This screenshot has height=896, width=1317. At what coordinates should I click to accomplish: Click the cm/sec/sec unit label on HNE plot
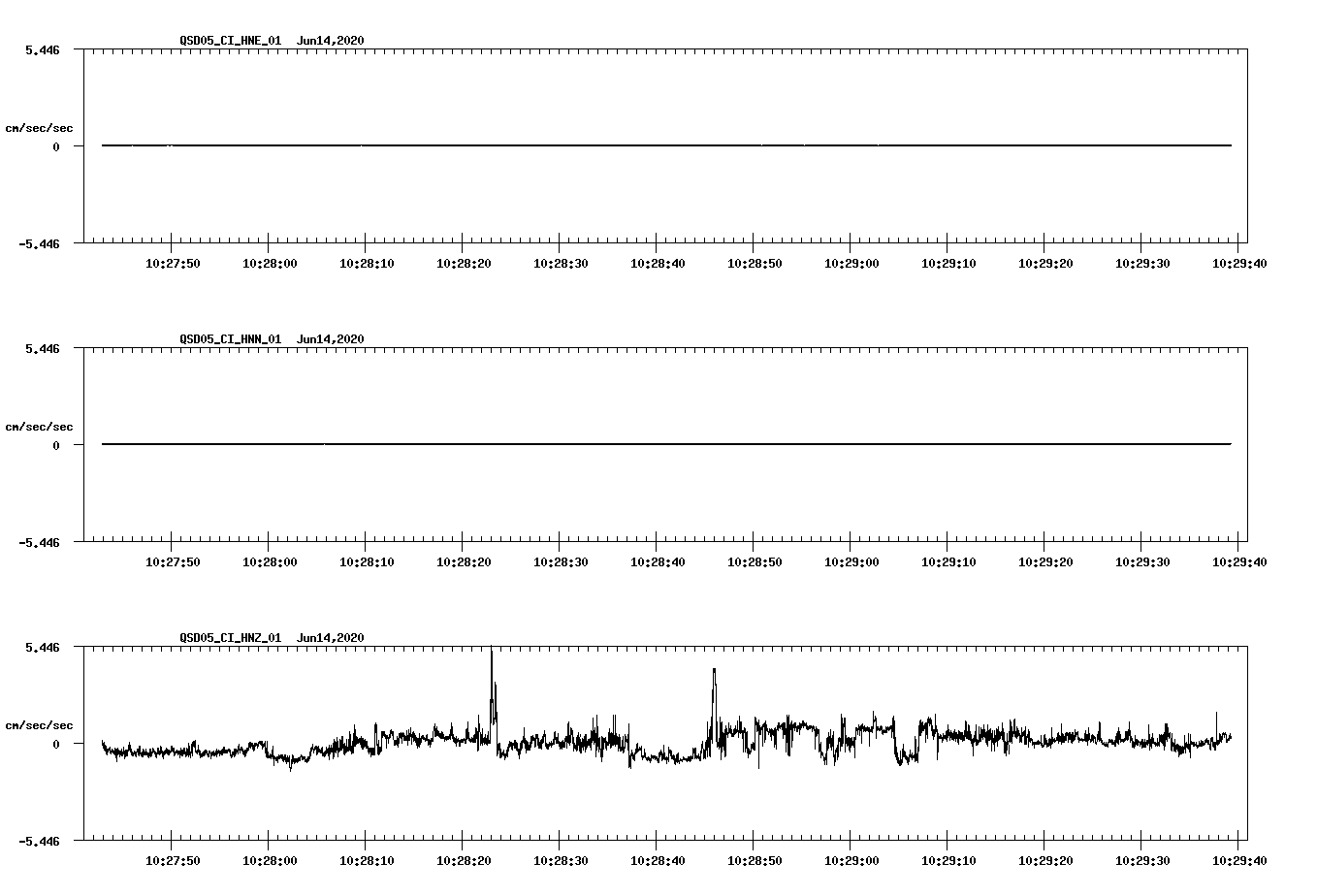[x=39, y=128]
